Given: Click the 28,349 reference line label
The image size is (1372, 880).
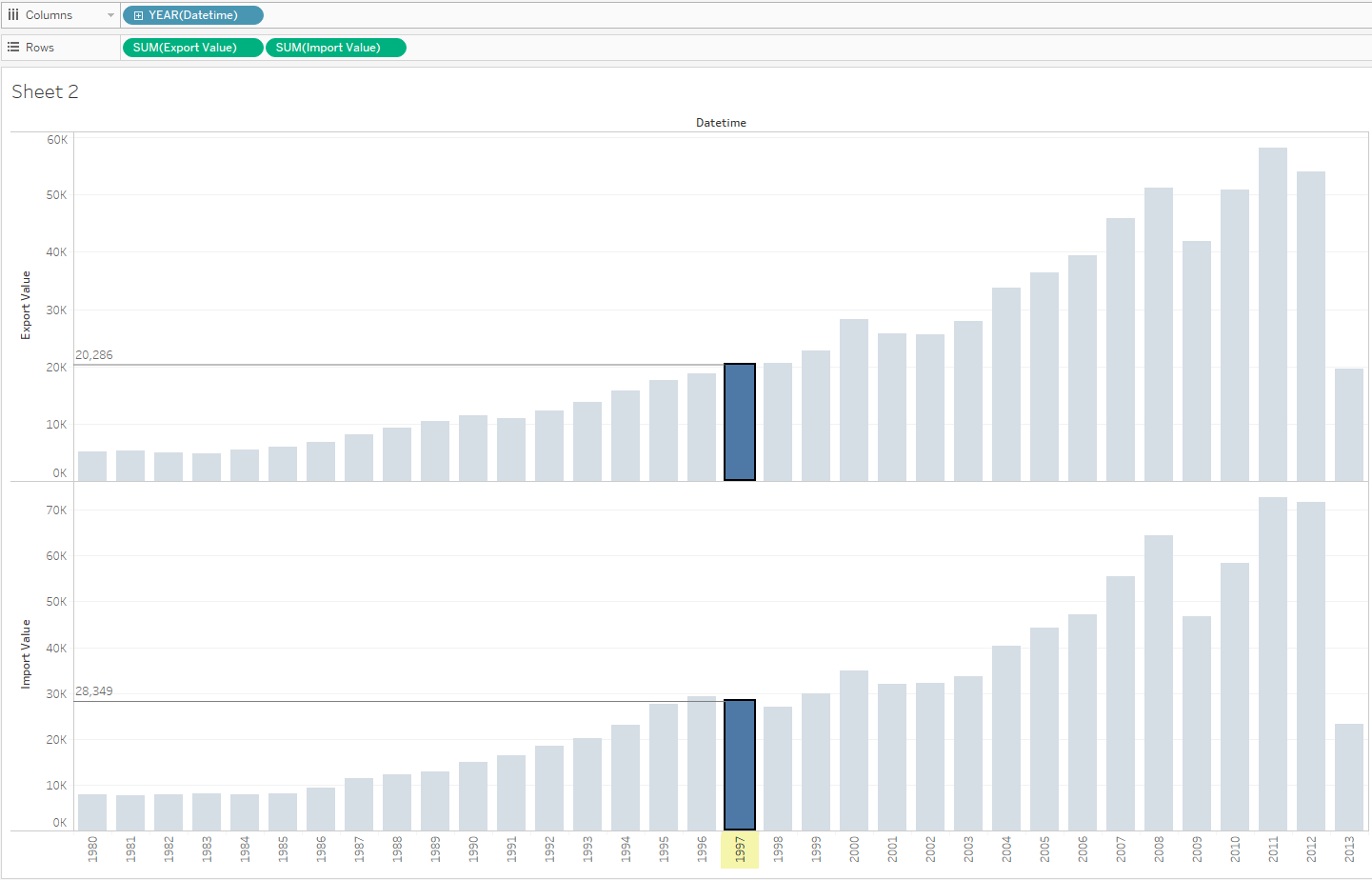Looking at the screenshot, I should [x=94, y=691].
